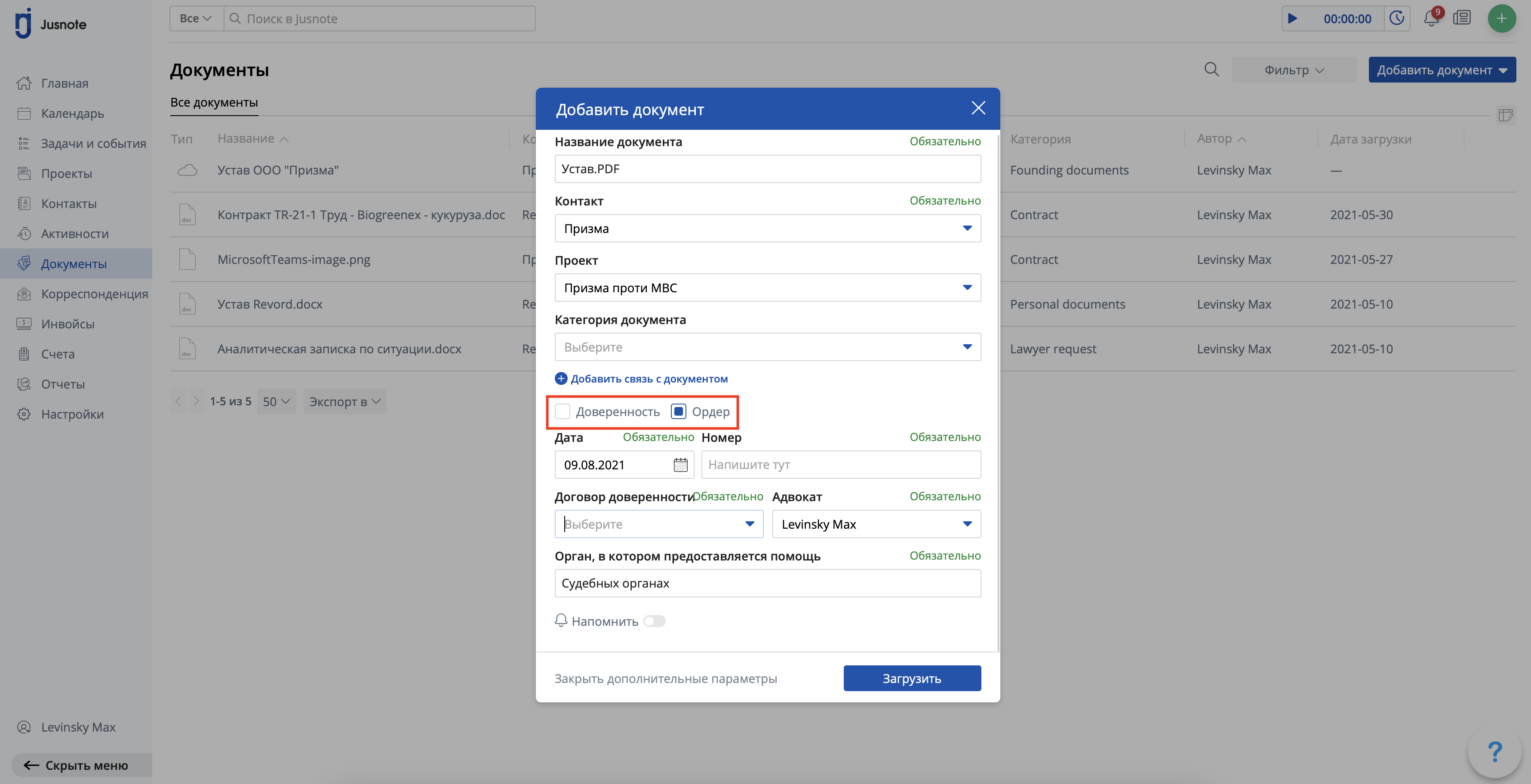Click the documents search magnifier icon
Screen dimensions: 1531x784
(x=1211, y=70)
